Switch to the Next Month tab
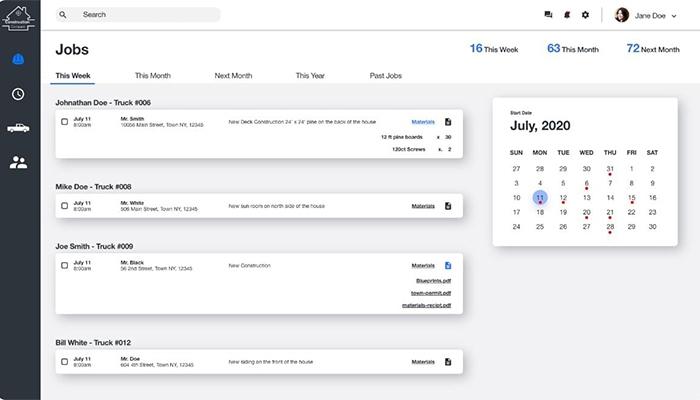This screenshot has width=700, height=400. point(233,75)
